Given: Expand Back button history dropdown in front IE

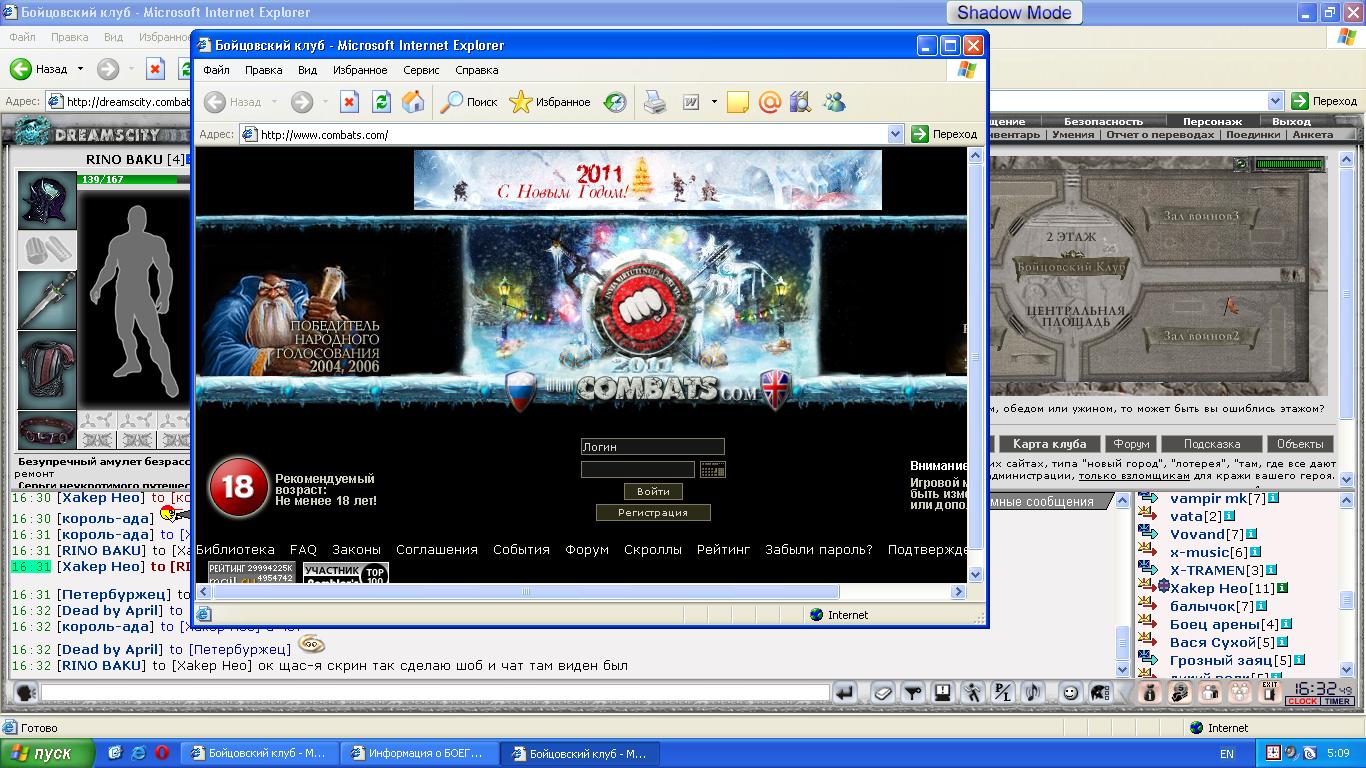Looking at the screenshot, I should (x=273, y=102).
